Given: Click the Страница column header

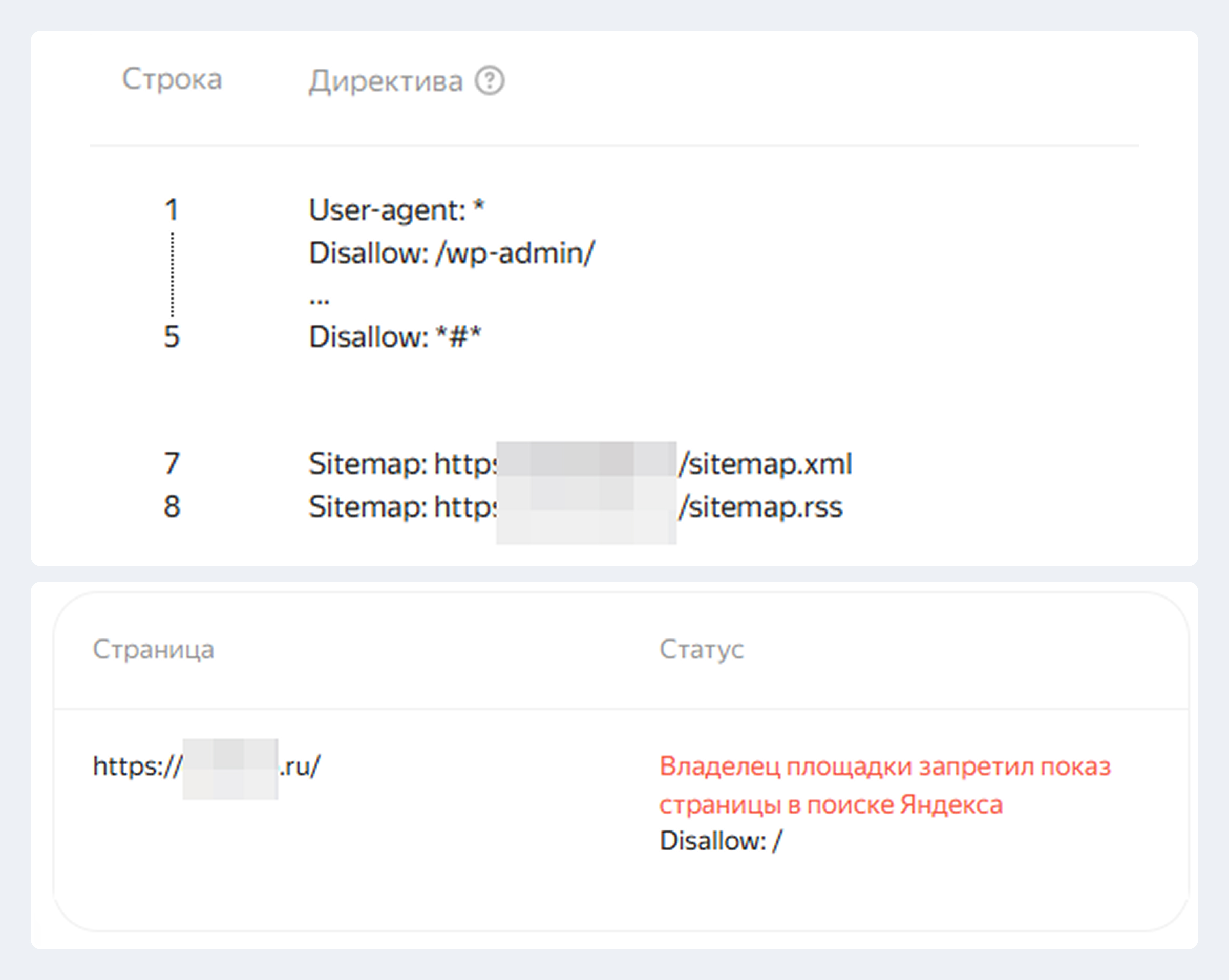Looking at the screenshot, I should 153,649.
